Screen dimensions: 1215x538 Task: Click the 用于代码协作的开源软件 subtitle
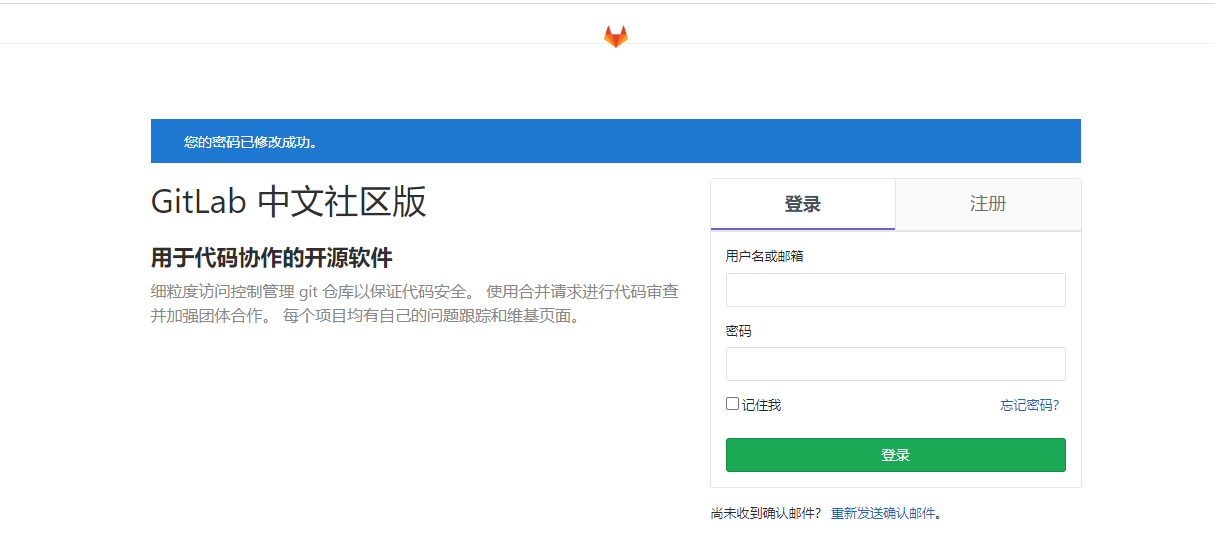pos(271,258)
